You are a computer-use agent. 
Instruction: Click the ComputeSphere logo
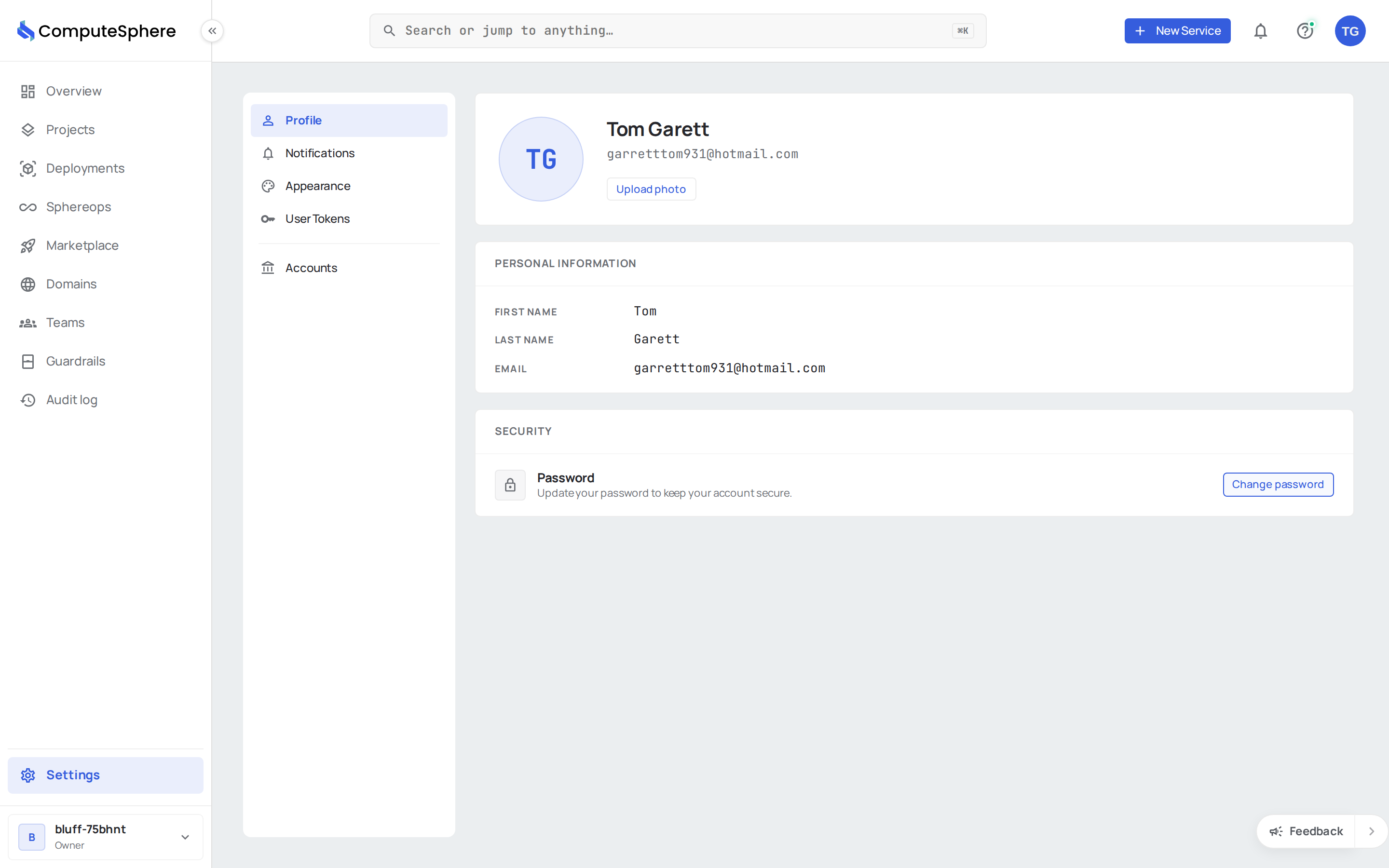coord(96,31)
